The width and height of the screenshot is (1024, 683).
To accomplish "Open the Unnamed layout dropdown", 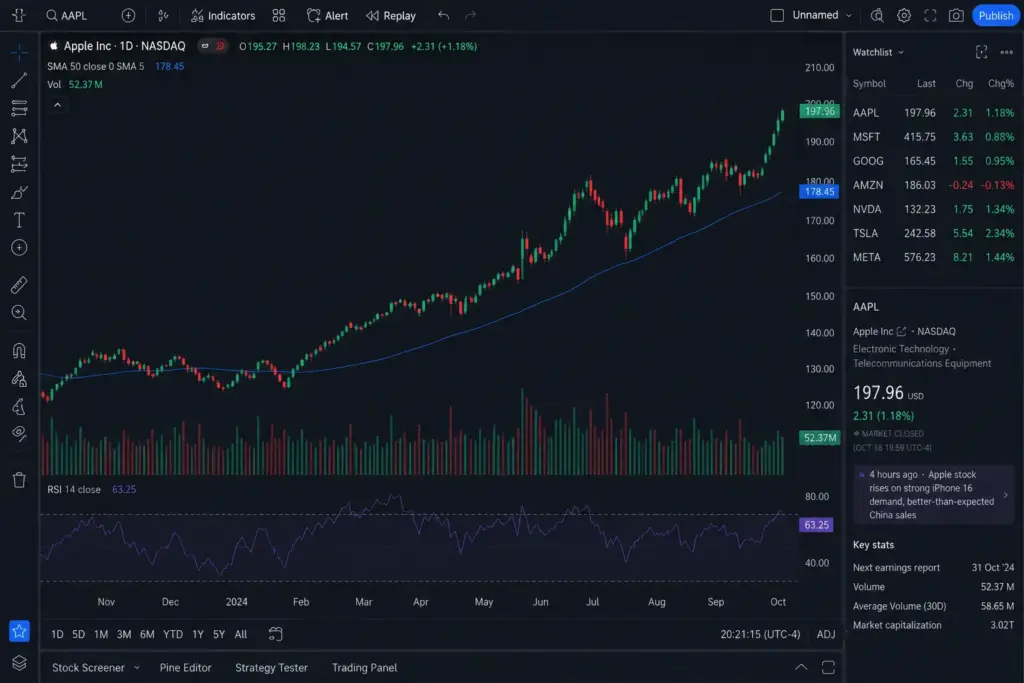I will [x=822, y=15].
